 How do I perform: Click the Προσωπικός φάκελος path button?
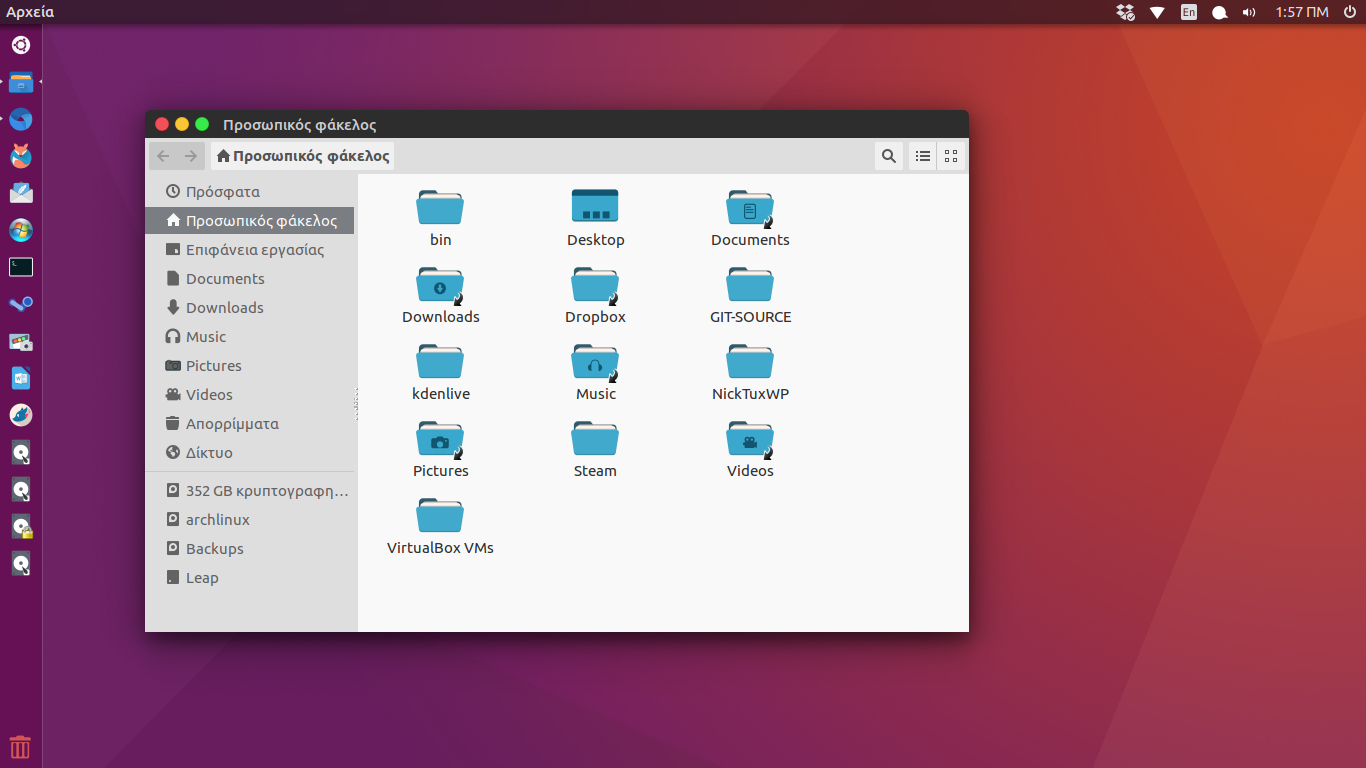pyautogui.click(x=302, y=156)
